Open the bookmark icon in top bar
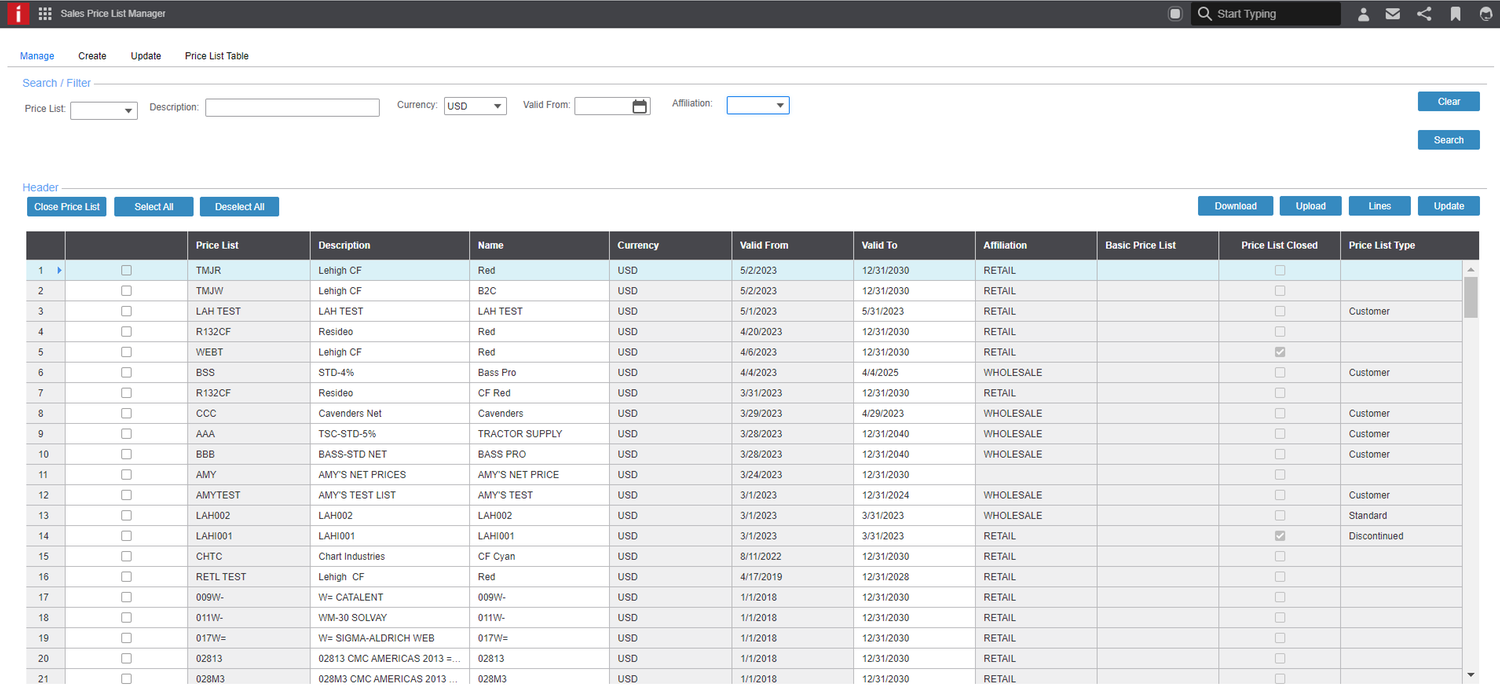The height and width of the screenshot is (700, 1500). point(1455,14)
